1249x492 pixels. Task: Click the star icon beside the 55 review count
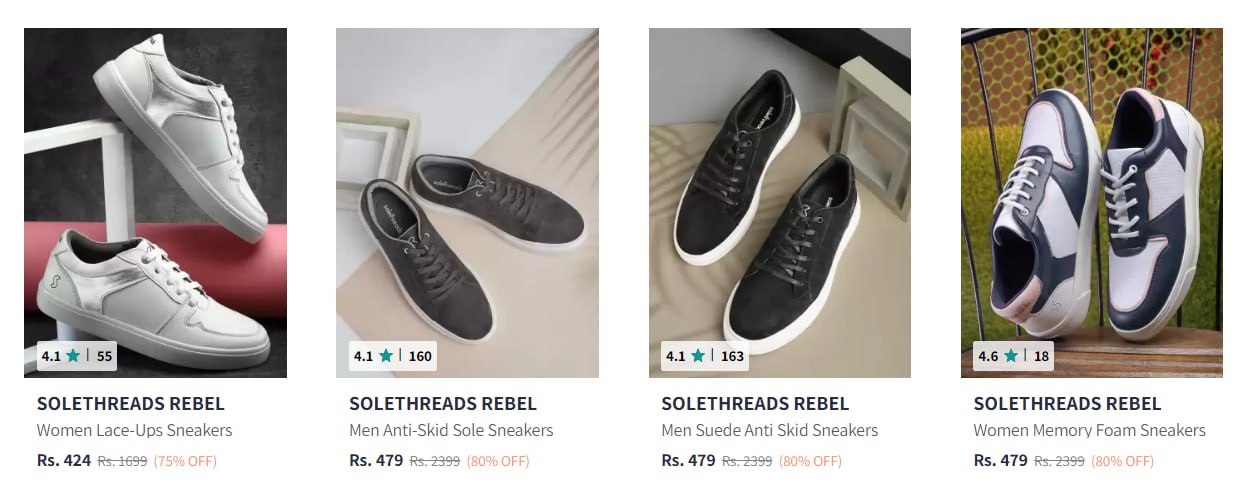pos(73,356)
